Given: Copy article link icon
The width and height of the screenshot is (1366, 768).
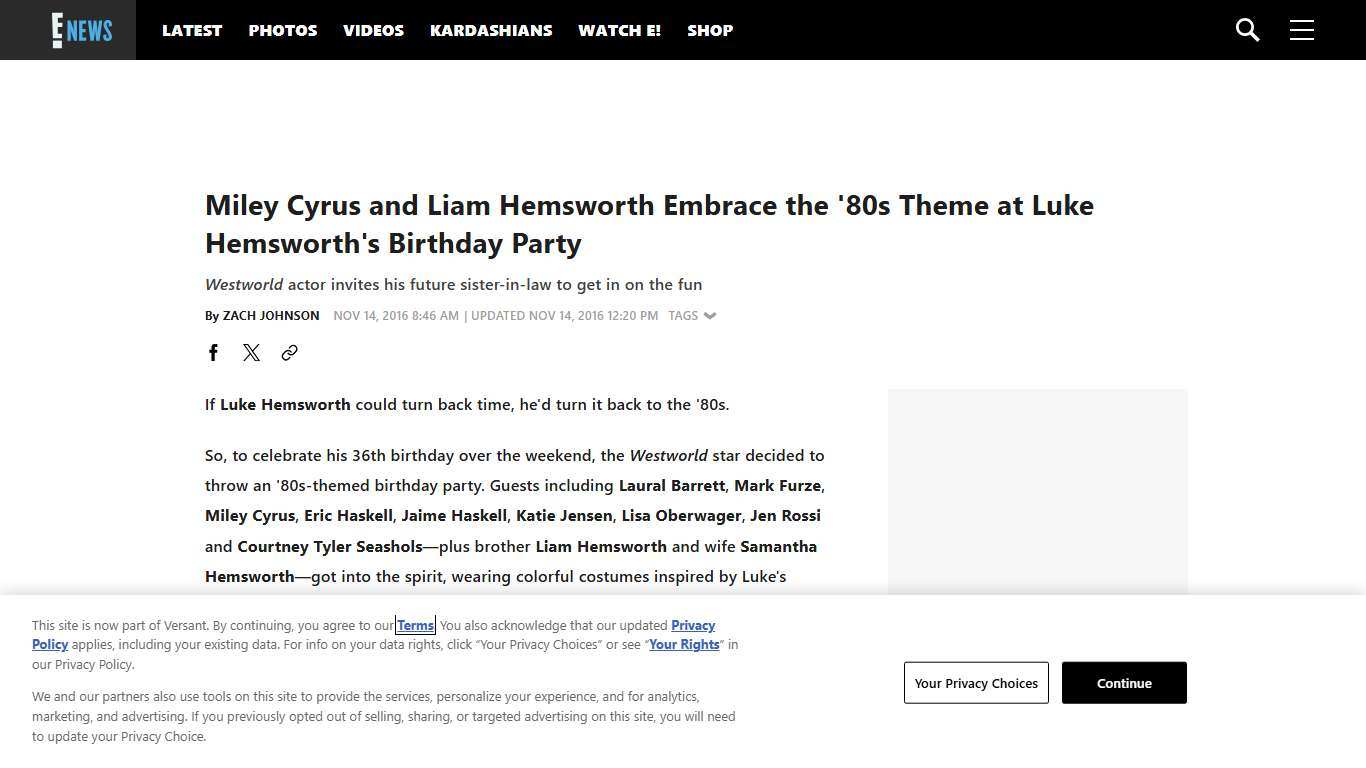Looking at the screenshot, I should click(289, 352).
